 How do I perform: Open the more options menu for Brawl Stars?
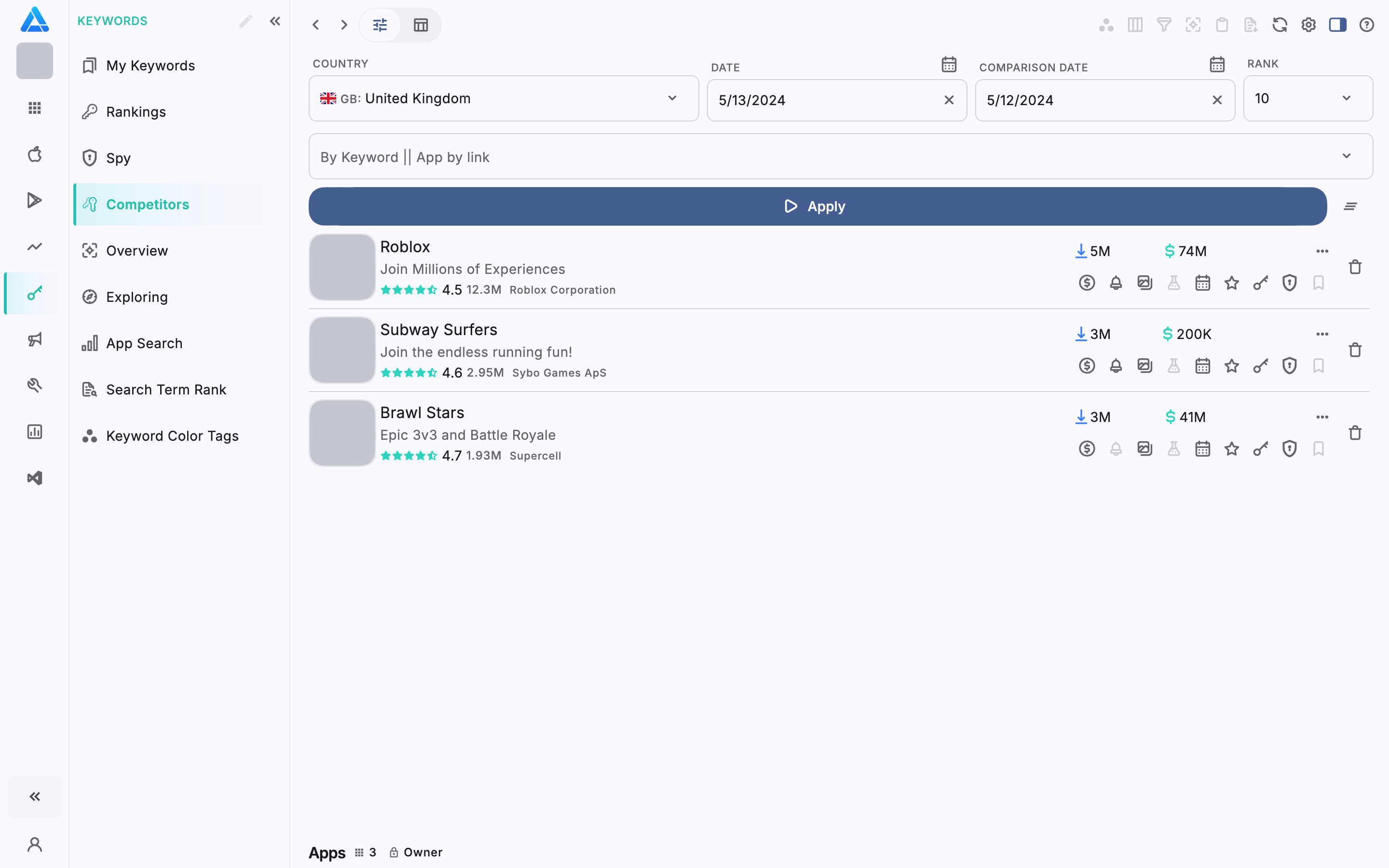coord(1322,417)
